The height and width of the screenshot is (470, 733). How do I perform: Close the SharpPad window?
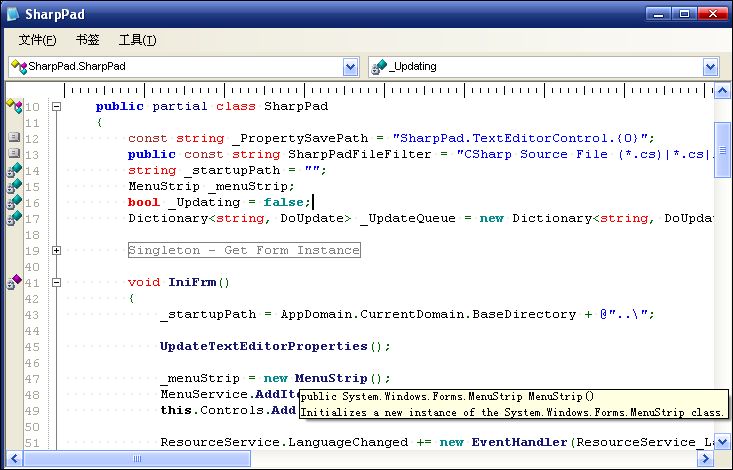point(712,14)
